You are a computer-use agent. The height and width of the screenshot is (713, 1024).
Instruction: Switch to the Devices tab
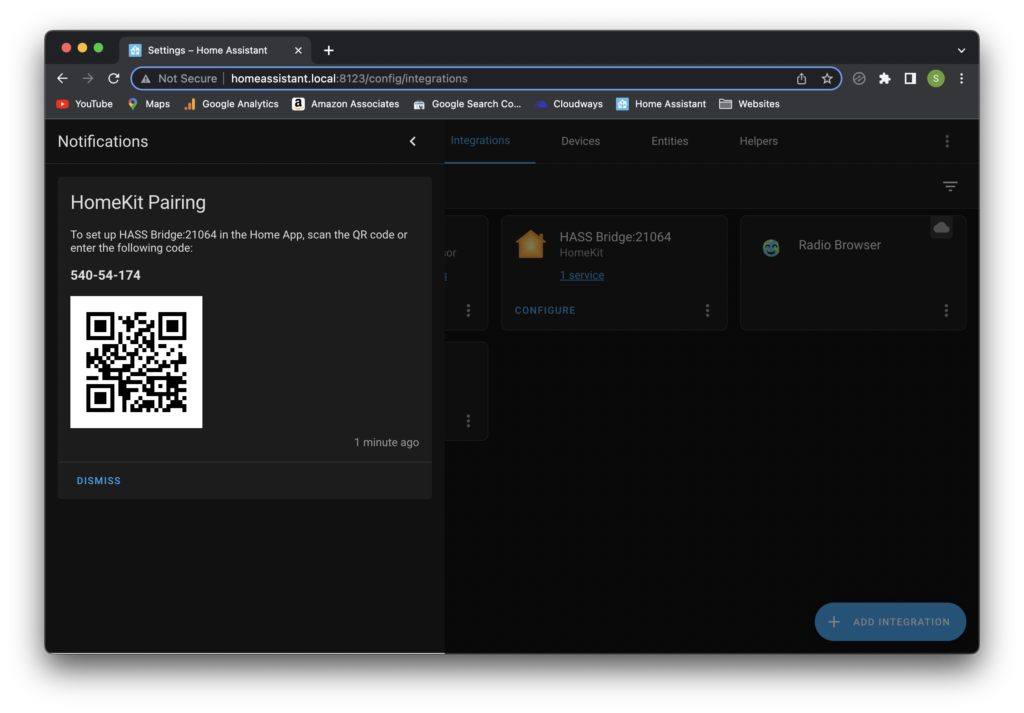click(x=580, y=141)
